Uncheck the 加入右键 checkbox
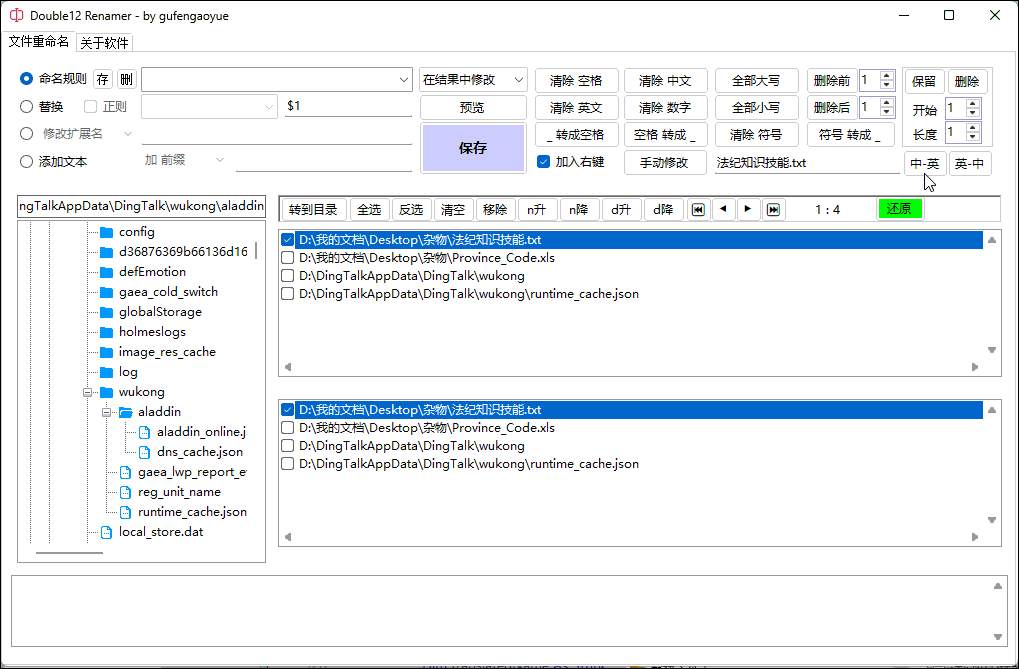The height and width of the screenshot is (669, 1019). coord(544,162)
